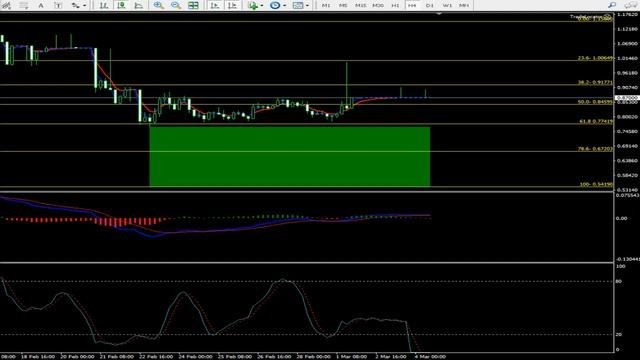Screen dimensions: 640x360
Task: Switch chart to line chart mode
Action: click(139, 5)
